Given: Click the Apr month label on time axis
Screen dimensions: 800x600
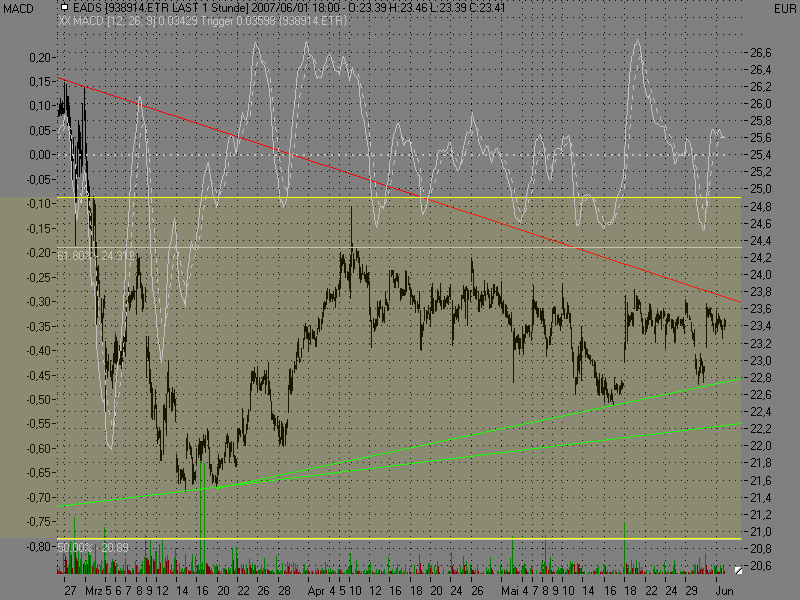Looking at the screenshot, I should click(x=316, y=591).
